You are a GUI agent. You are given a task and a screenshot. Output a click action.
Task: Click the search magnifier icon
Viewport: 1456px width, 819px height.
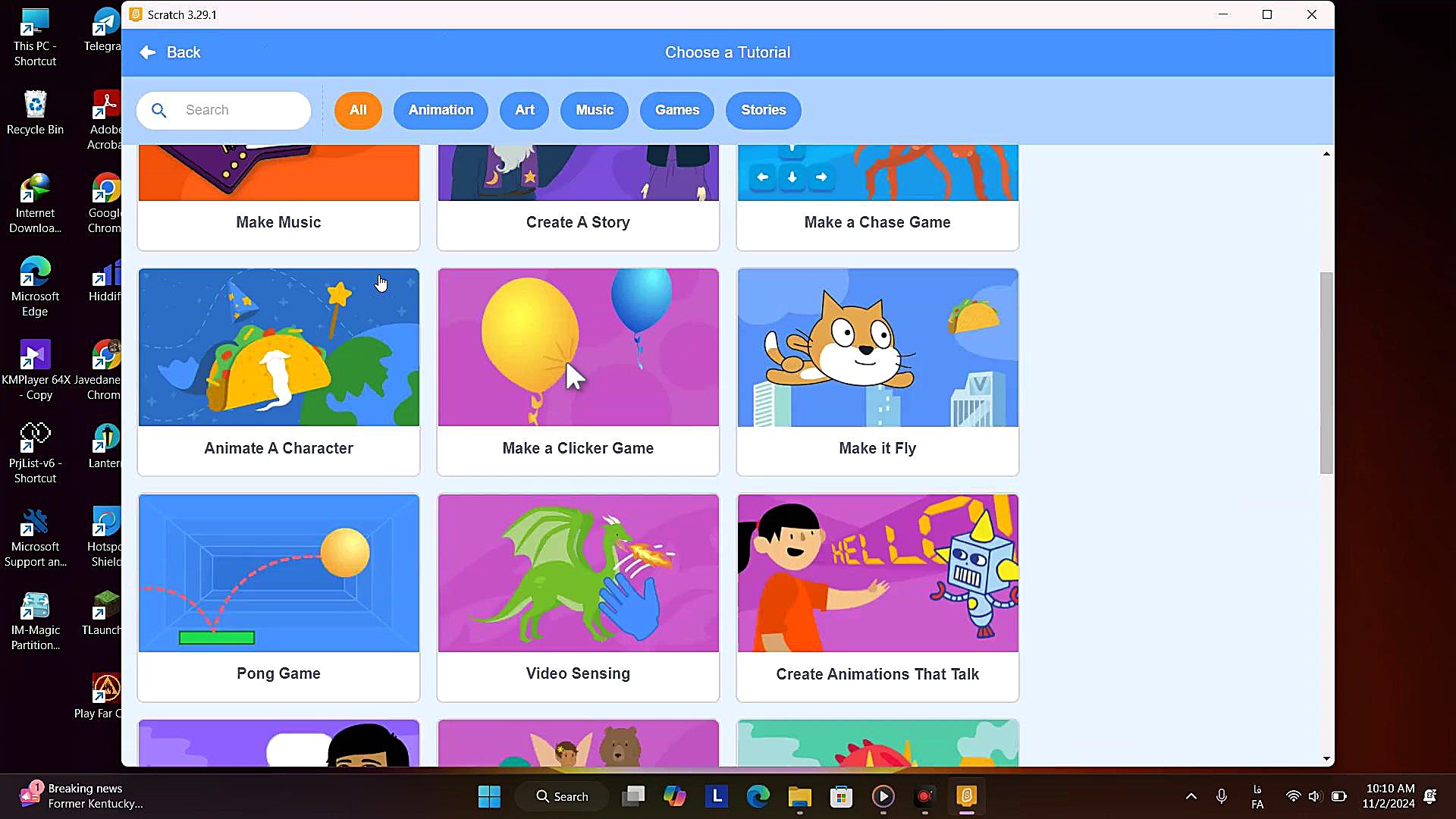159,111
